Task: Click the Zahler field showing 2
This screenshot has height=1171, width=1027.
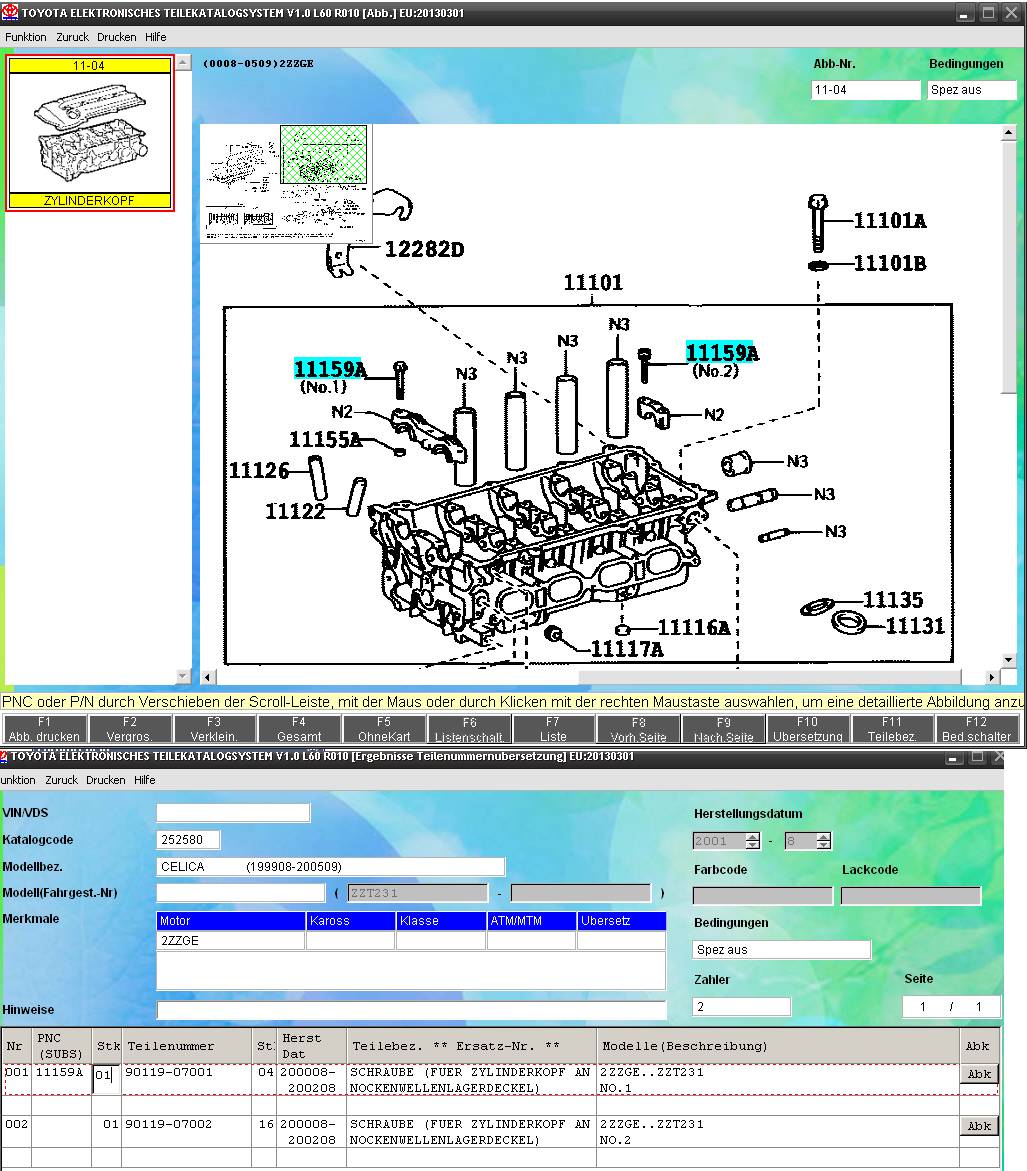Action: (x=741, y=1007)
